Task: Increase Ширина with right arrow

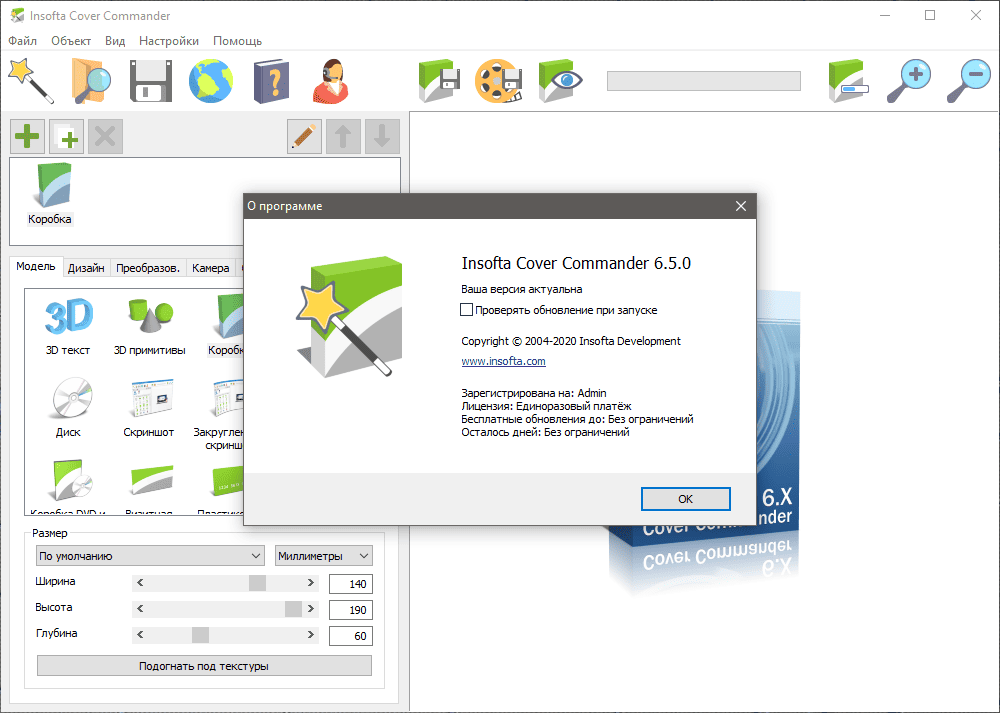Action: tap(311, 583)
